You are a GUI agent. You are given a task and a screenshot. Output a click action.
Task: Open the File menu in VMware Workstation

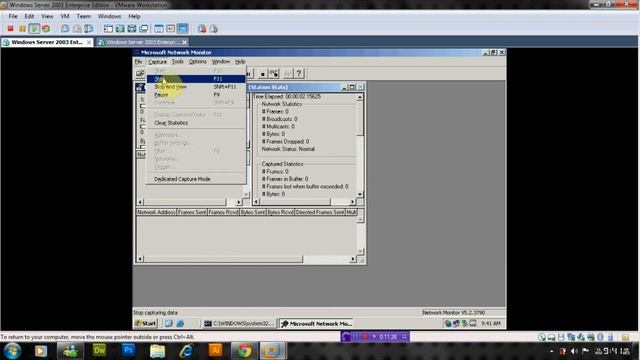tap(13, 16)
